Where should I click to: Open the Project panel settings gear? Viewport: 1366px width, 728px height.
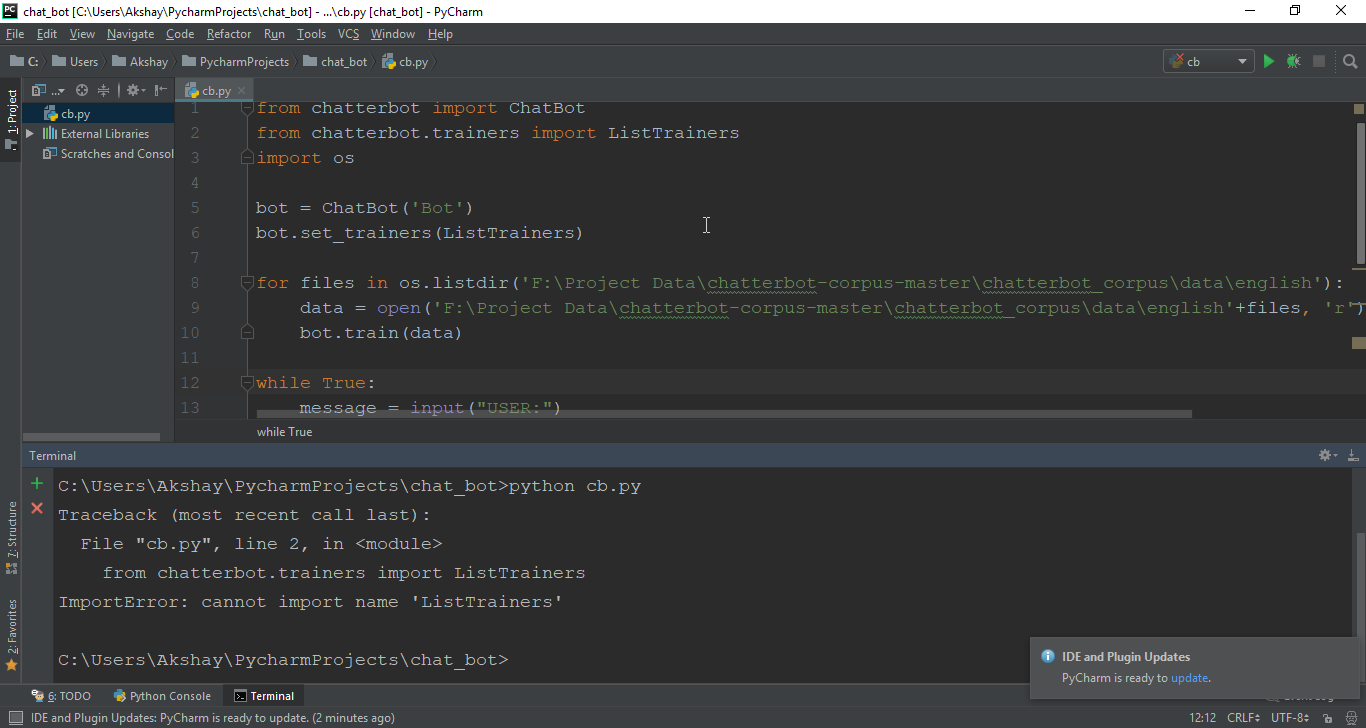tap(132, 90)
